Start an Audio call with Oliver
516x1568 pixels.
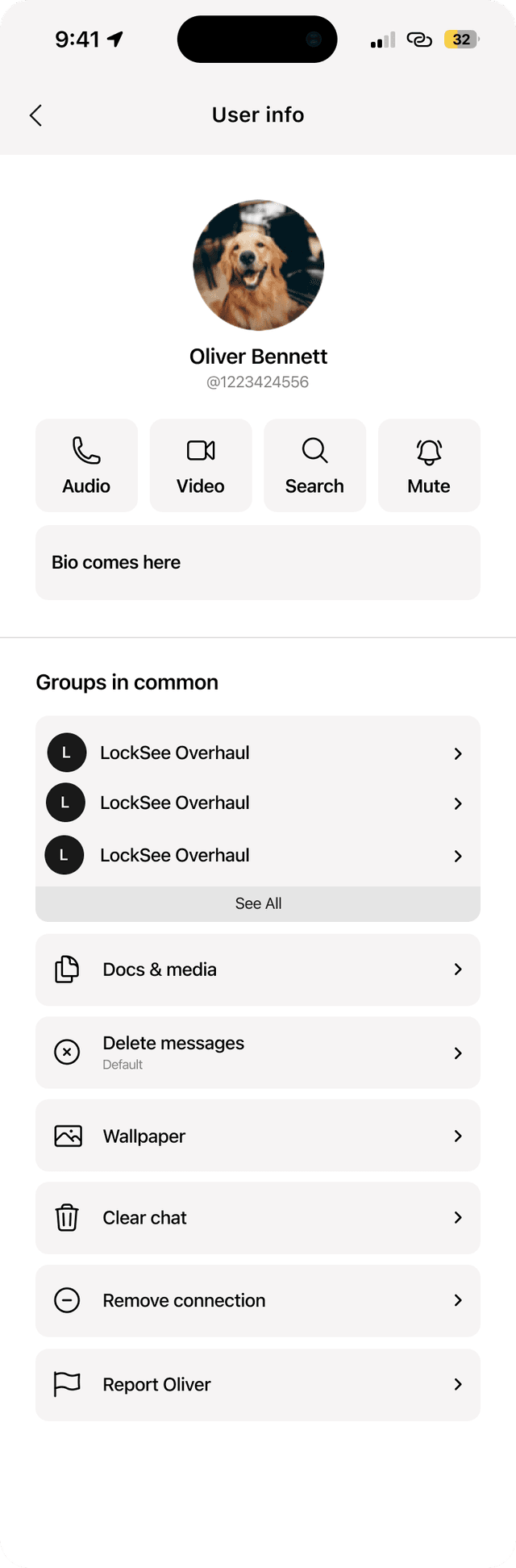(x=86, y=465)
